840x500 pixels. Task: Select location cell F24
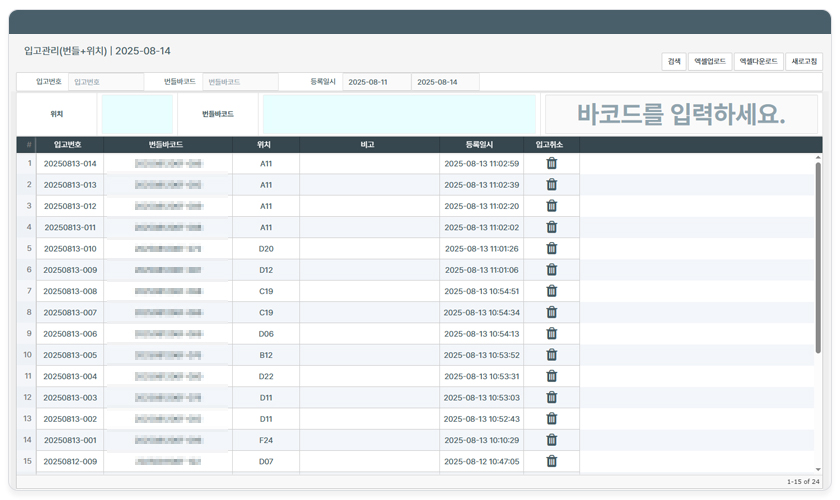(266, 440)
